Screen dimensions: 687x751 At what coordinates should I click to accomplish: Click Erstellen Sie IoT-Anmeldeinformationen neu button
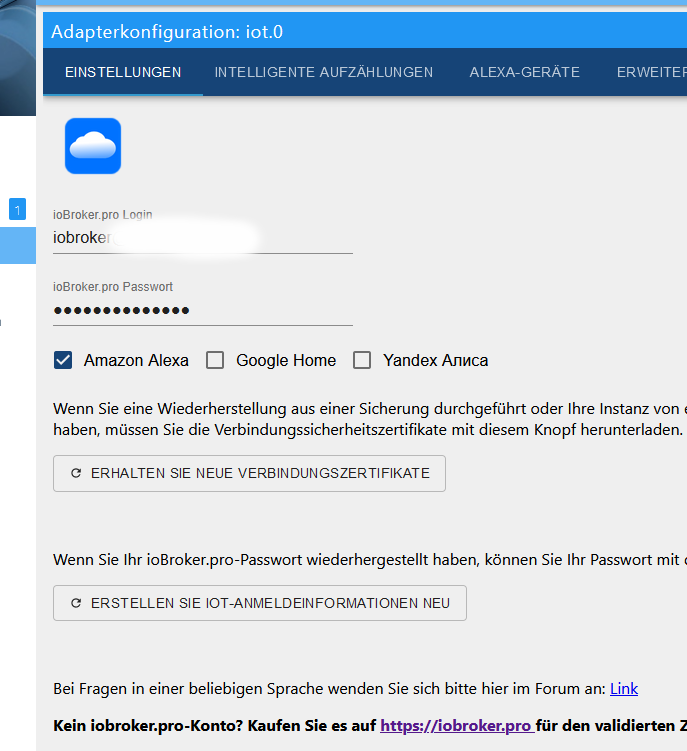click(260, 603)
